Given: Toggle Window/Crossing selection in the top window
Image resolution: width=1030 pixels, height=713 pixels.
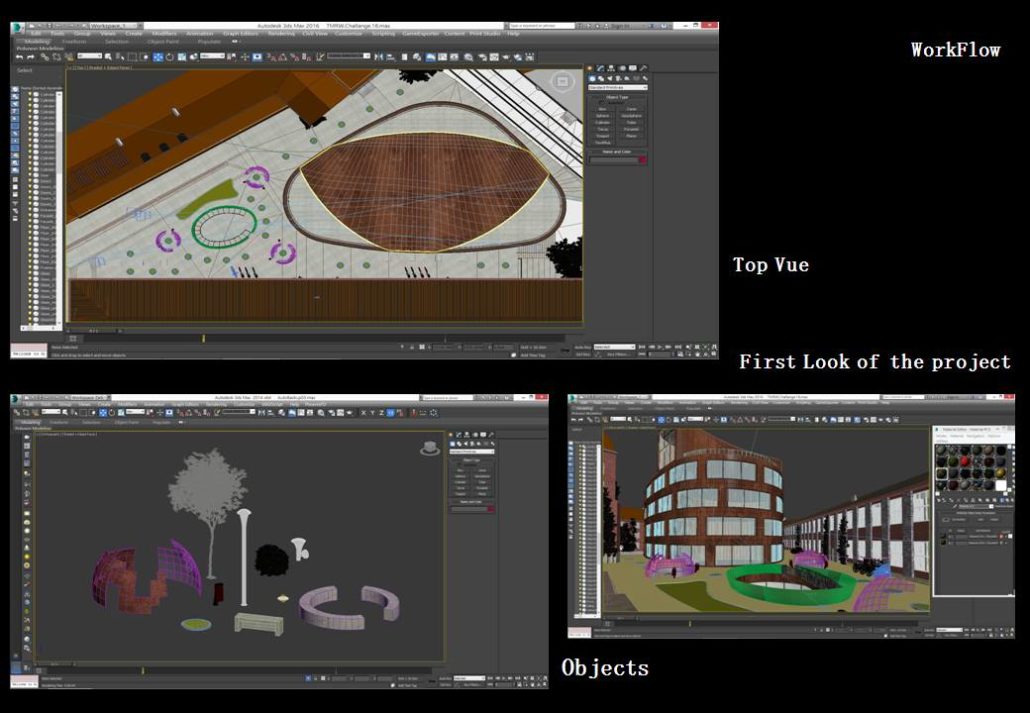Looking at the screenshot, I should coord(145,57).
